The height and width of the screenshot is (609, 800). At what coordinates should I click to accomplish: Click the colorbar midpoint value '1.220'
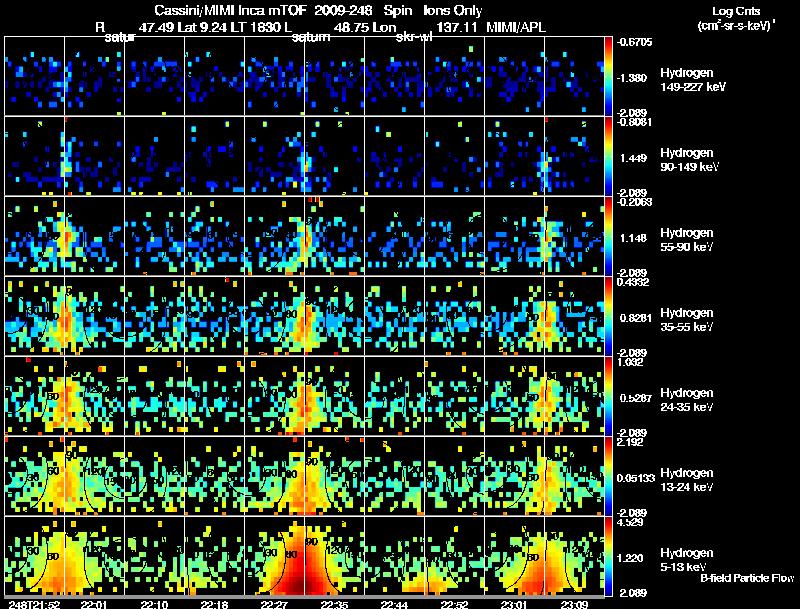pyautogui.click(x=630, y=559)
